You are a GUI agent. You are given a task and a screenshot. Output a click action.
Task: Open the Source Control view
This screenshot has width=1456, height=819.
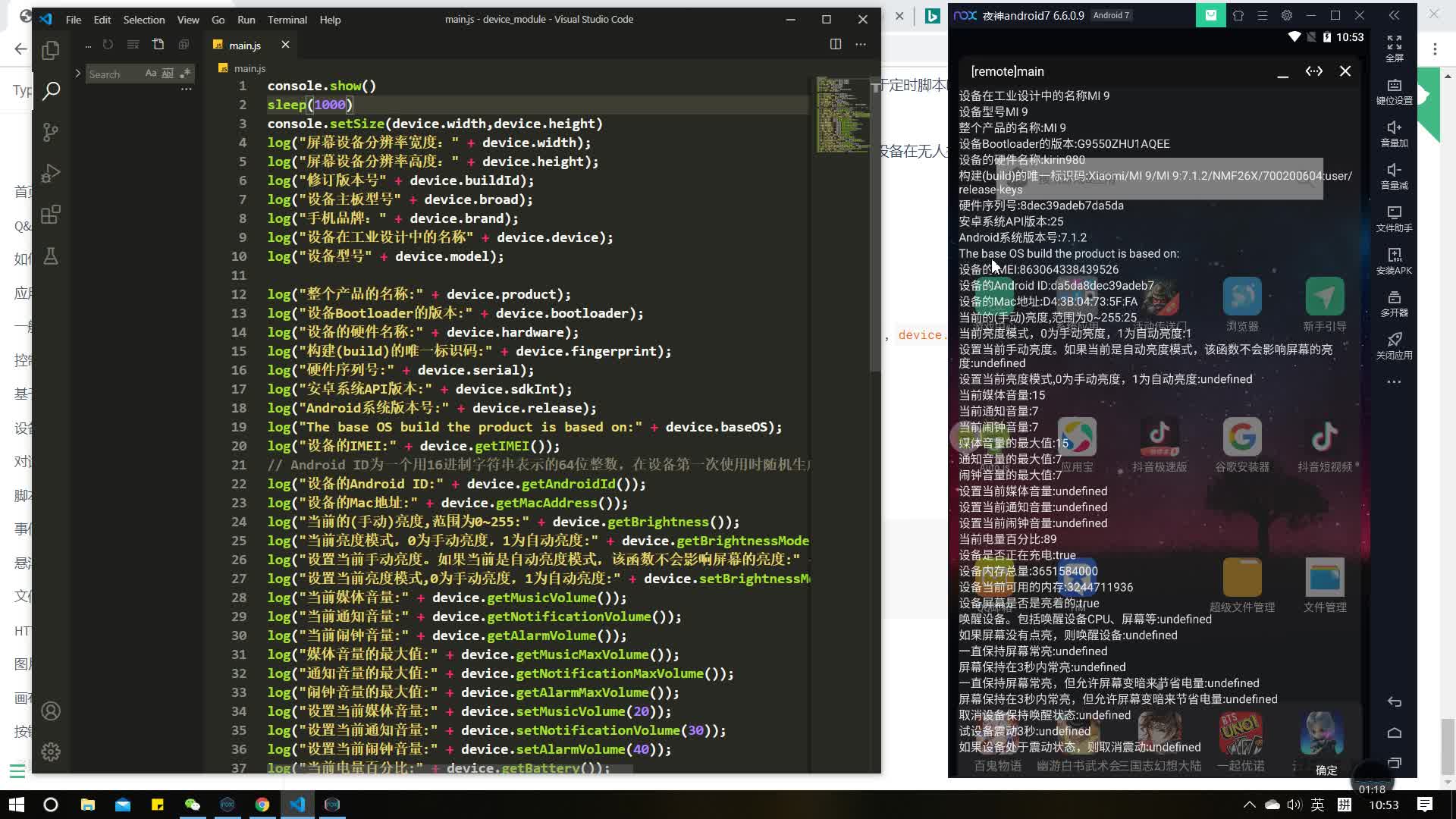pos(51,132)
